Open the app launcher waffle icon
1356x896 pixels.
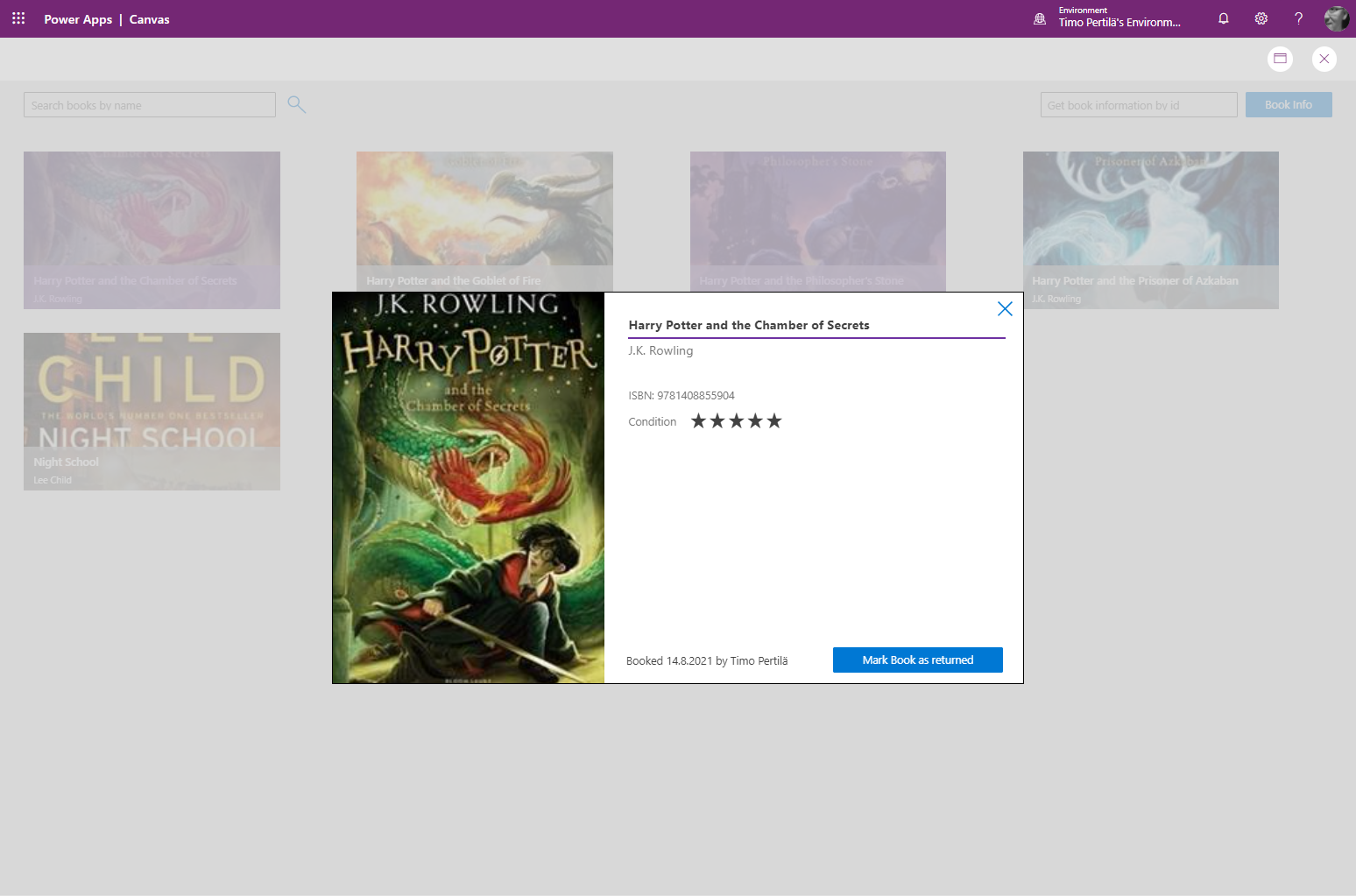point(18,18)
